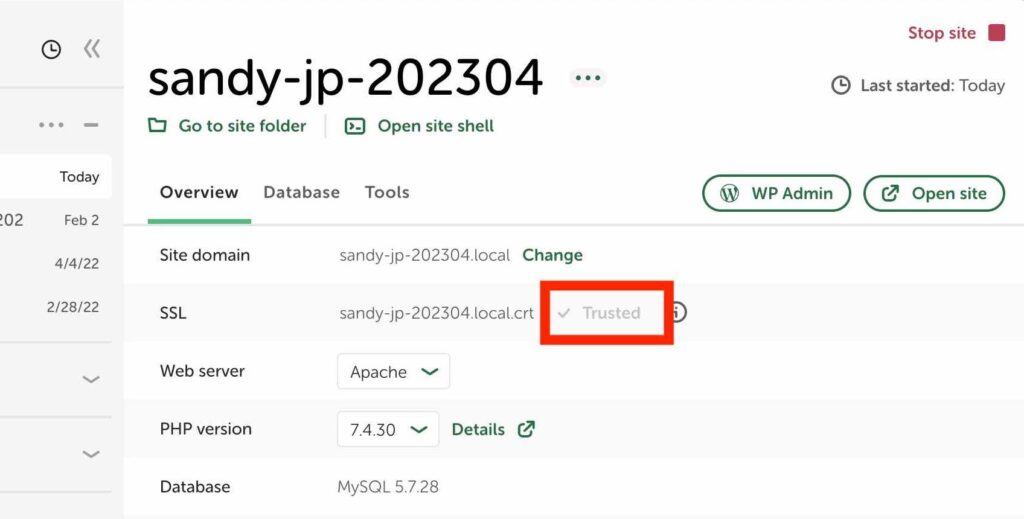Click the SSL info icon
The image size is (1024, 519).
coord(679,312)
